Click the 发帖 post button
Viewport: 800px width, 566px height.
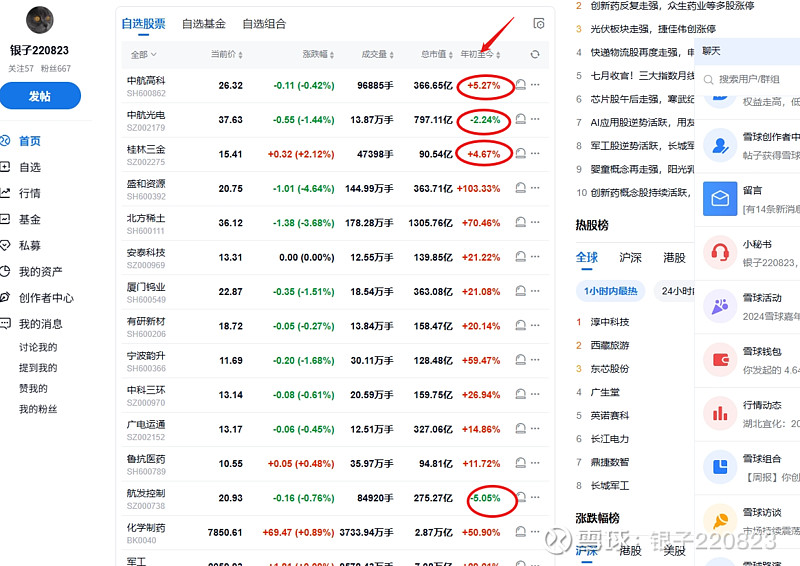[40, 96]
